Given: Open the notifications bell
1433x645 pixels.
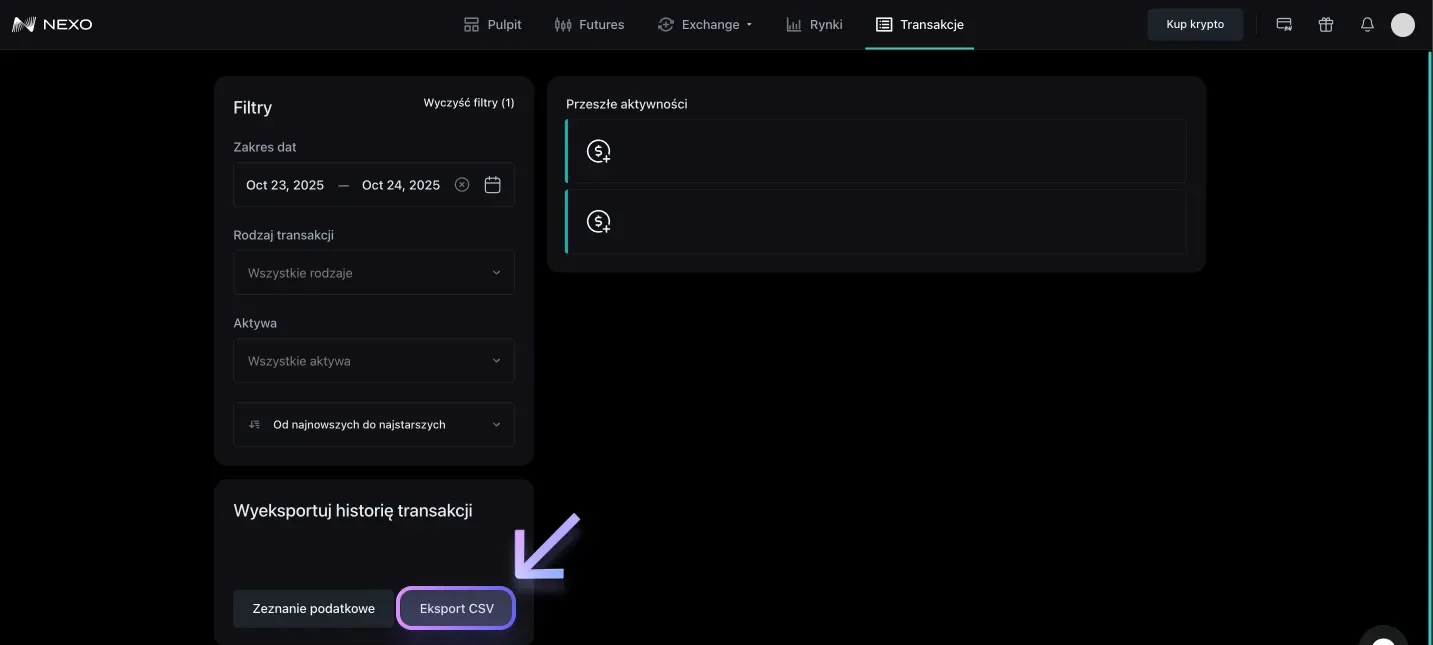Looking at the screenshot, I should [x=1367, y=25].
